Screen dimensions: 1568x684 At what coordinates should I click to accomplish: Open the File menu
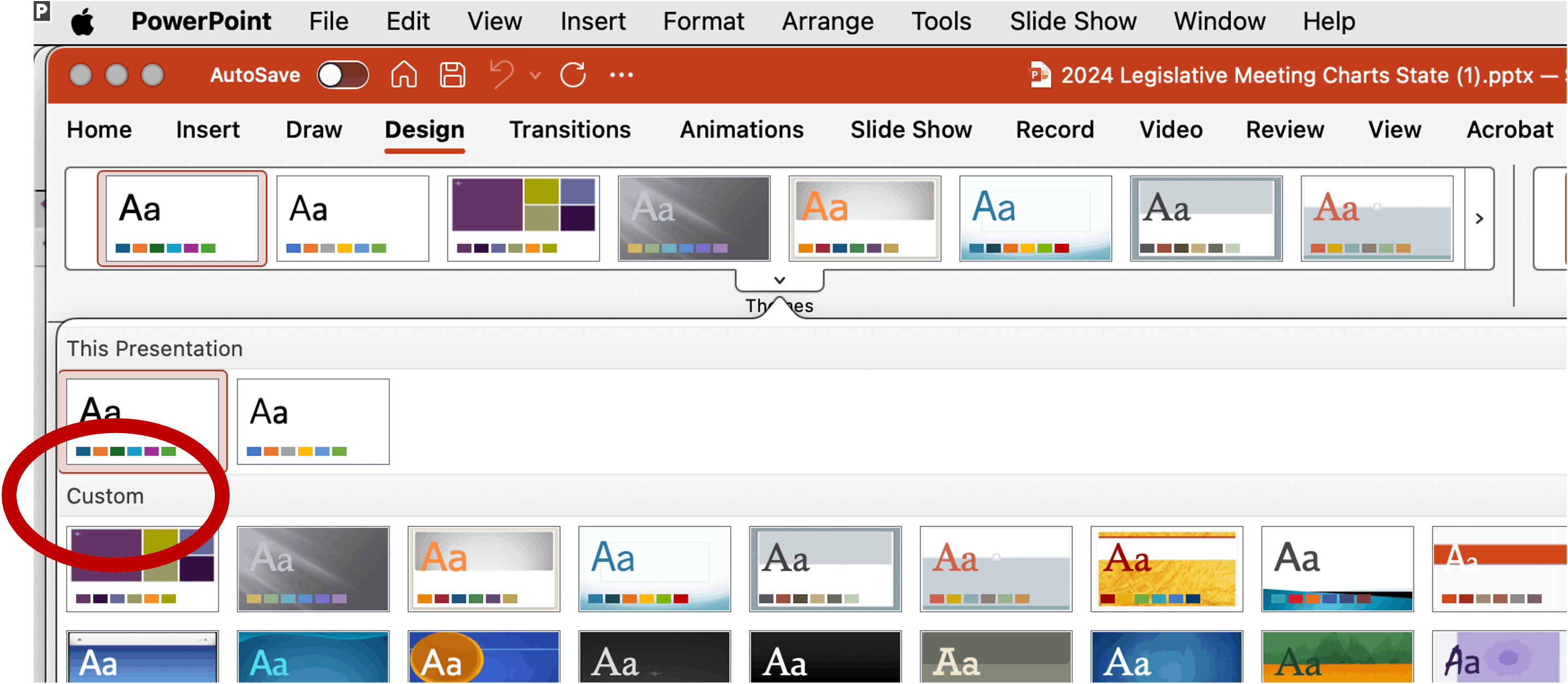[x=328, y=22]
